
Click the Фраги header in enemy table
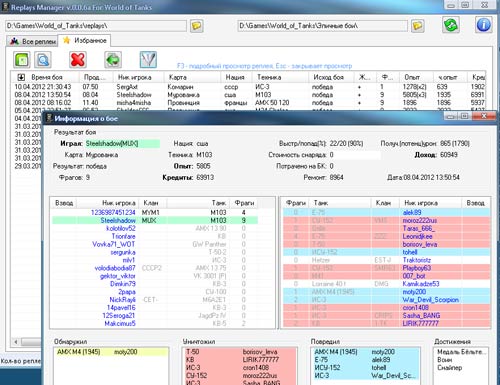(296, 203)
